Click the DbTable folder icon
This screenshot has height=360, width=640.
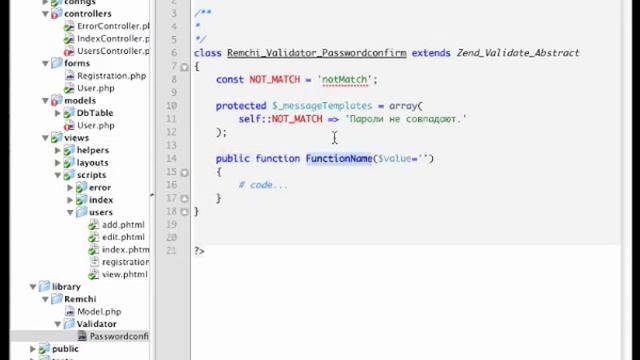(69, 113)
